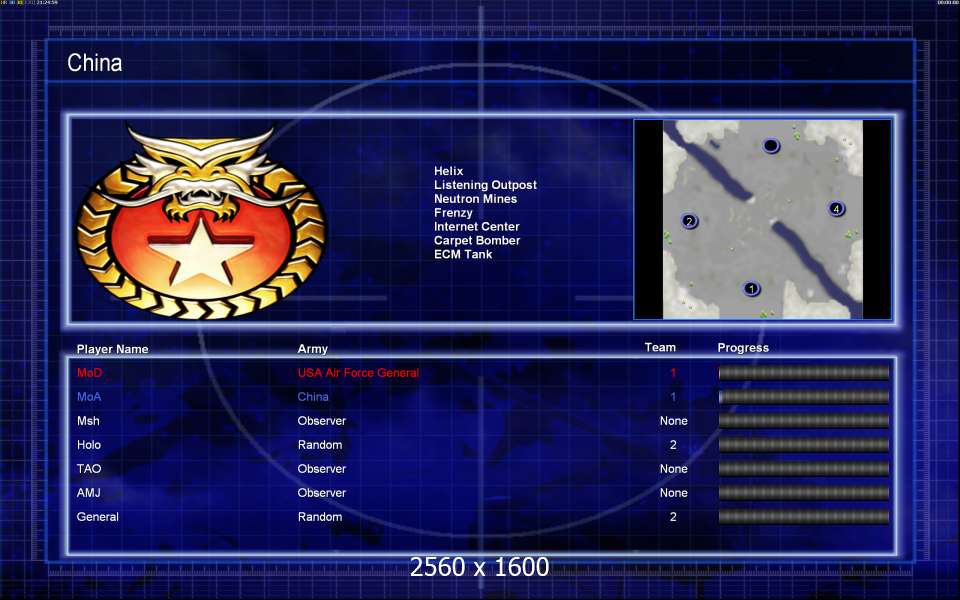Screen dimensions: 960x600
Task: Click Holo's Random army text
Action: (x=320, y=444)
